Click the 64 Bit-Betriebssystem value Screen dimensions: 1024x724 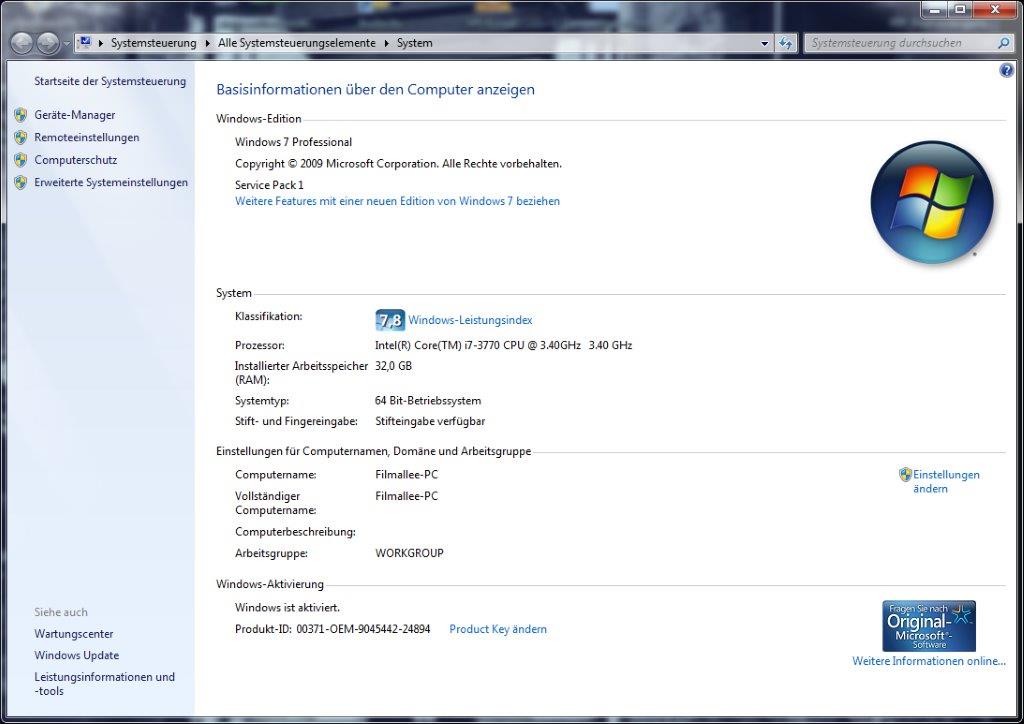[x=428, y=401]
